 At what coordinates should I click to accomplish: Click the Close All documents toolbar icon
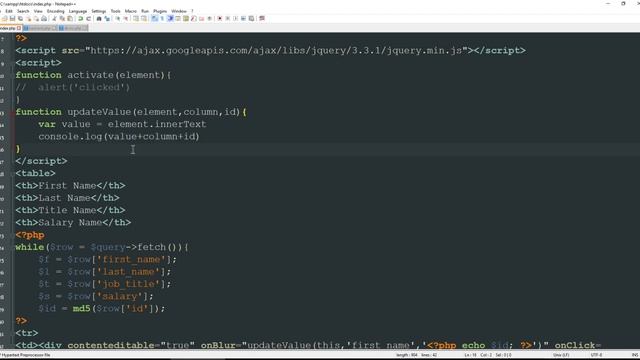click(36, 18)
